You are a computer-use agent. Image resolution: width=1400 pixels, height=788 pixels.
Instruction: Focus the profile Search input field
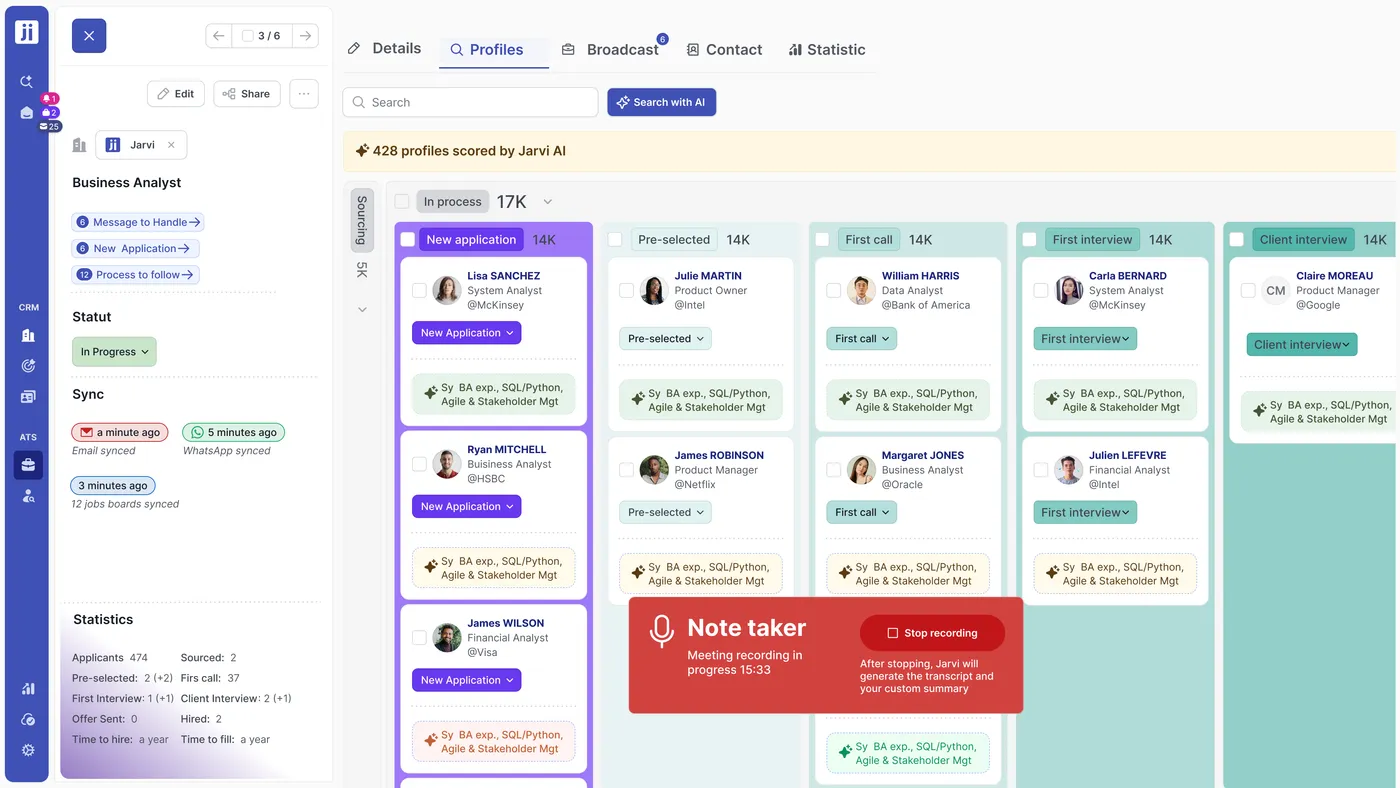click(470, 102)
